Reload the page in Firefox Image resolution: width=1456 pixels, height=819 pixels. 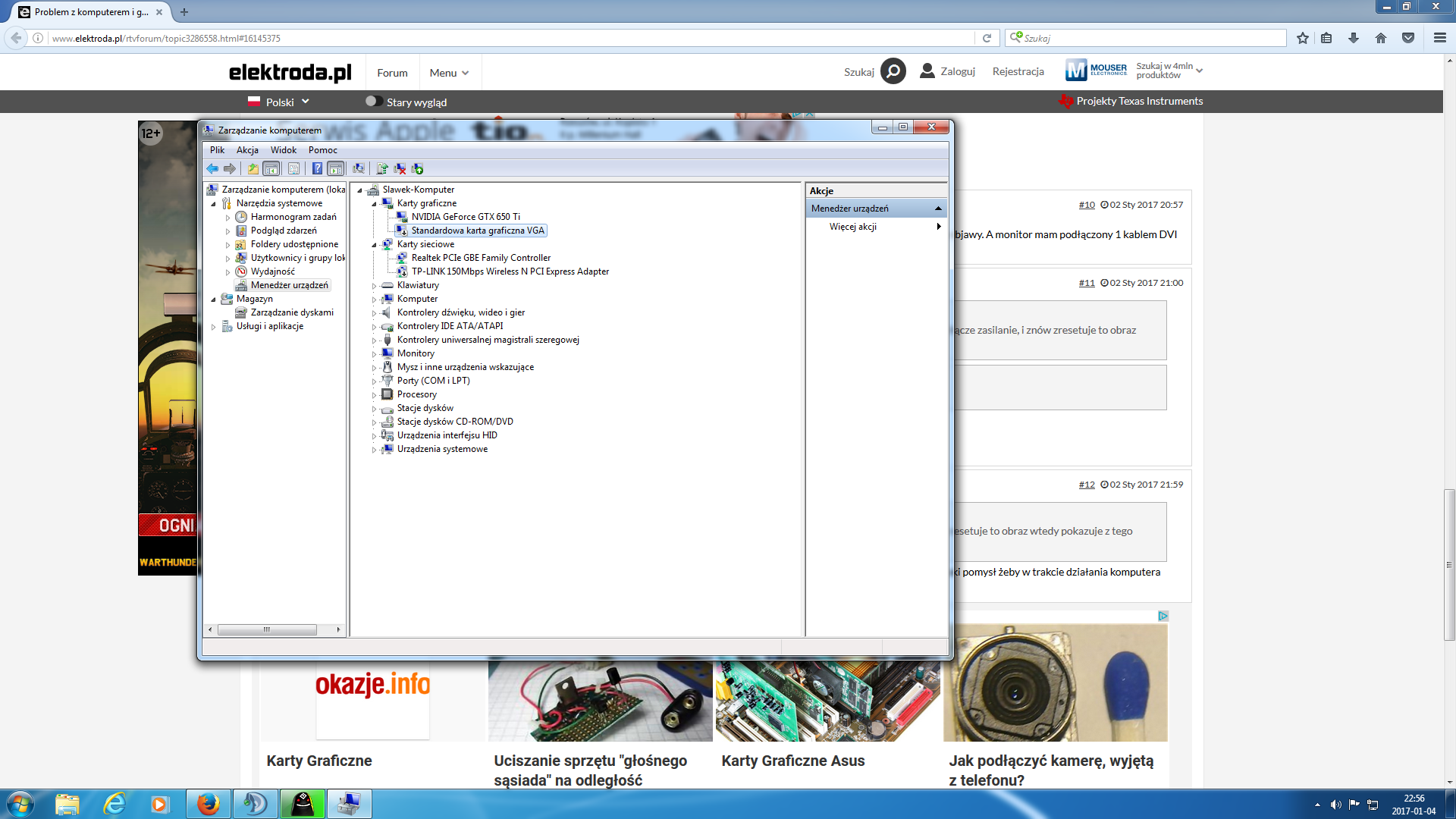[987, 38]
